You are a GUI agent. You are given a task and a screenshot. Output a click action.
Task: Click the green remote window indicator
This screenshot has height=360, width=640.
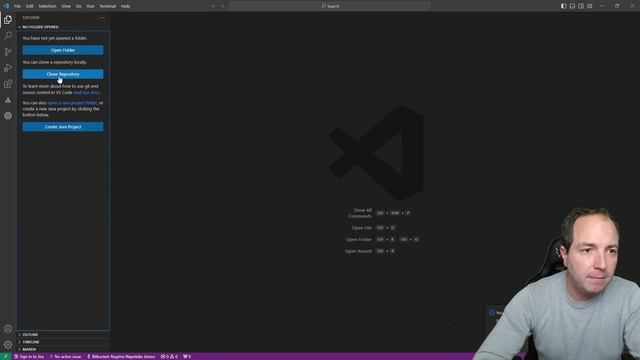(x=6, y=356)
